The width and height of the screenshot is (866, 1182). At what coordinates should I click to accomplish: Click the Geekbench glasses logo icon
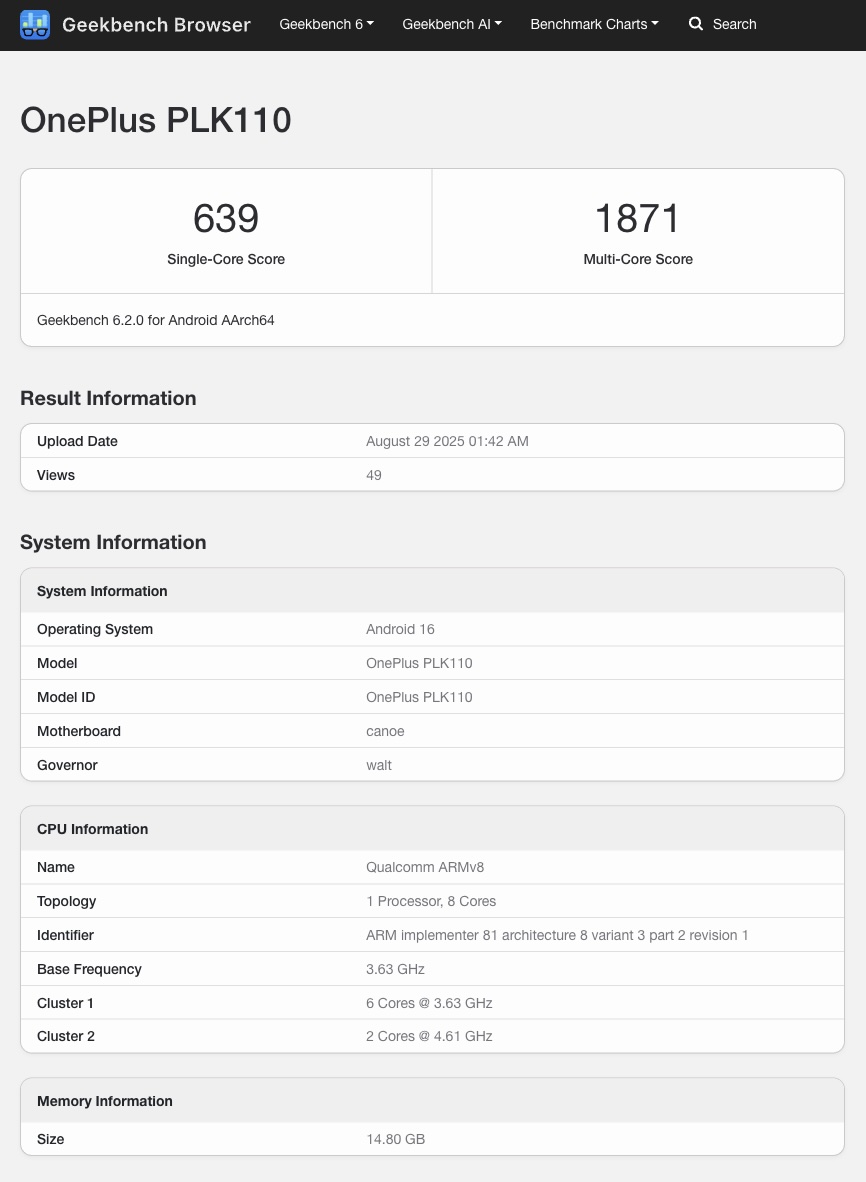[x=35, y=24]
